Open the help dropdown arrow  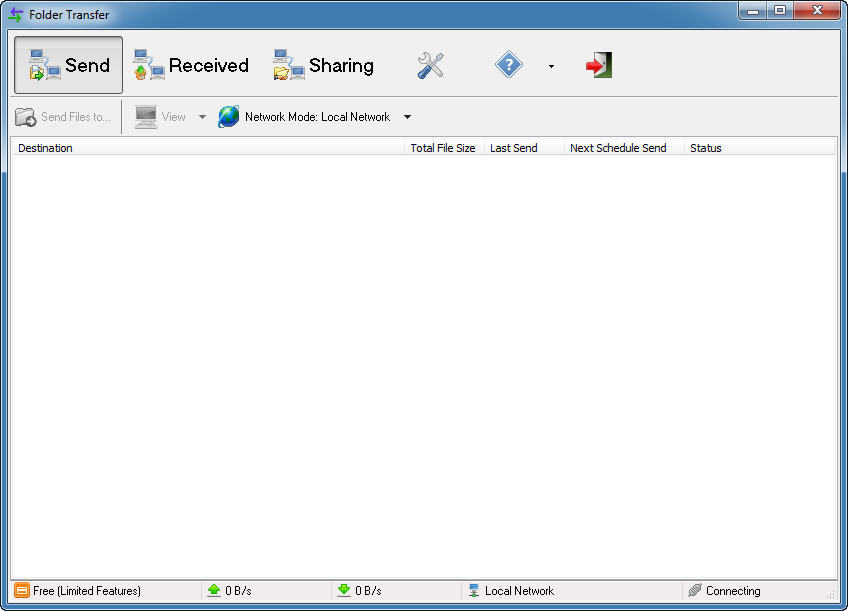pyautogui.click(x=551, y=65)
